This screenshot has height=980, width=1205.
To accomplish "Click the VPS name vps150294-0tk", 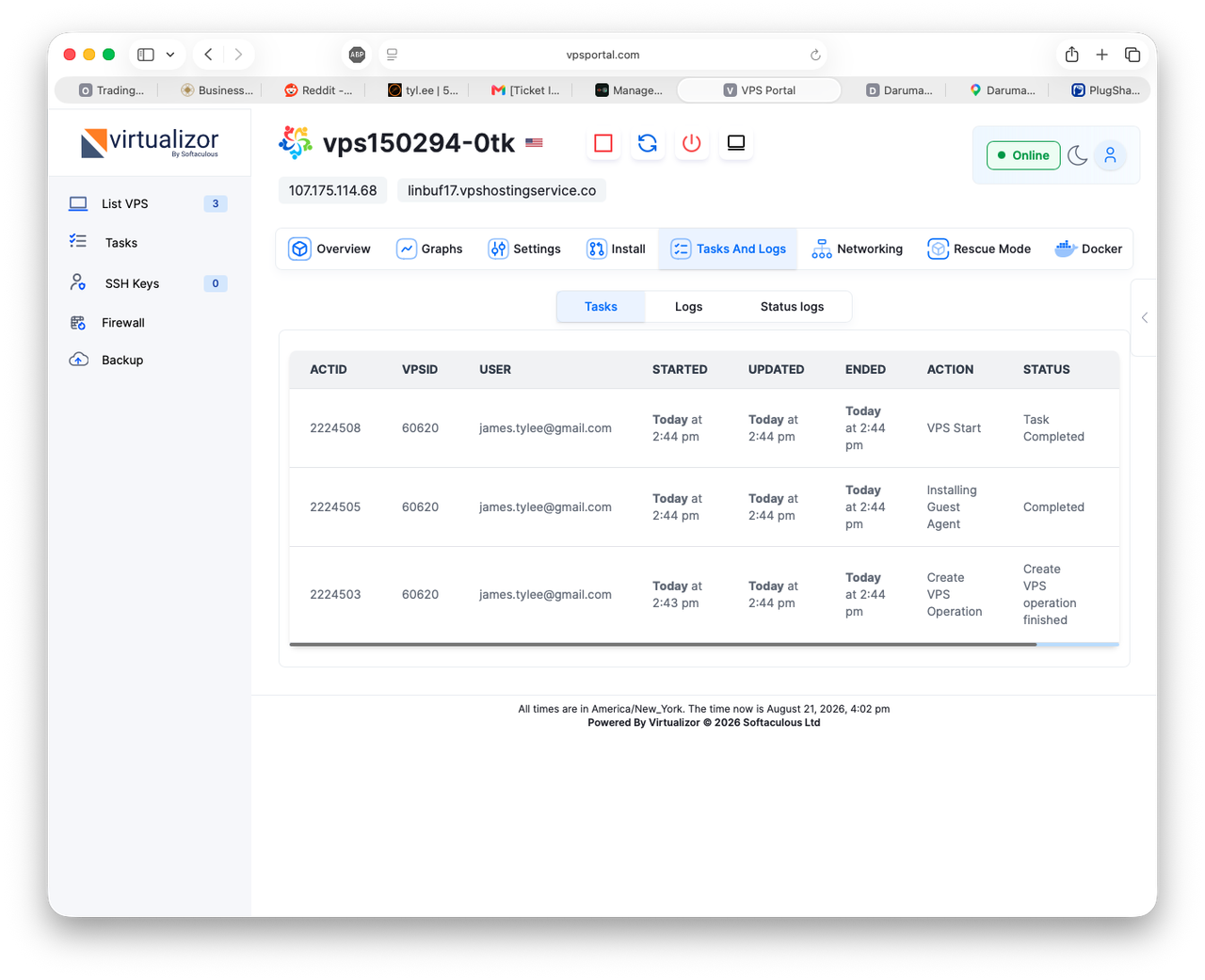I will point(419,143).
